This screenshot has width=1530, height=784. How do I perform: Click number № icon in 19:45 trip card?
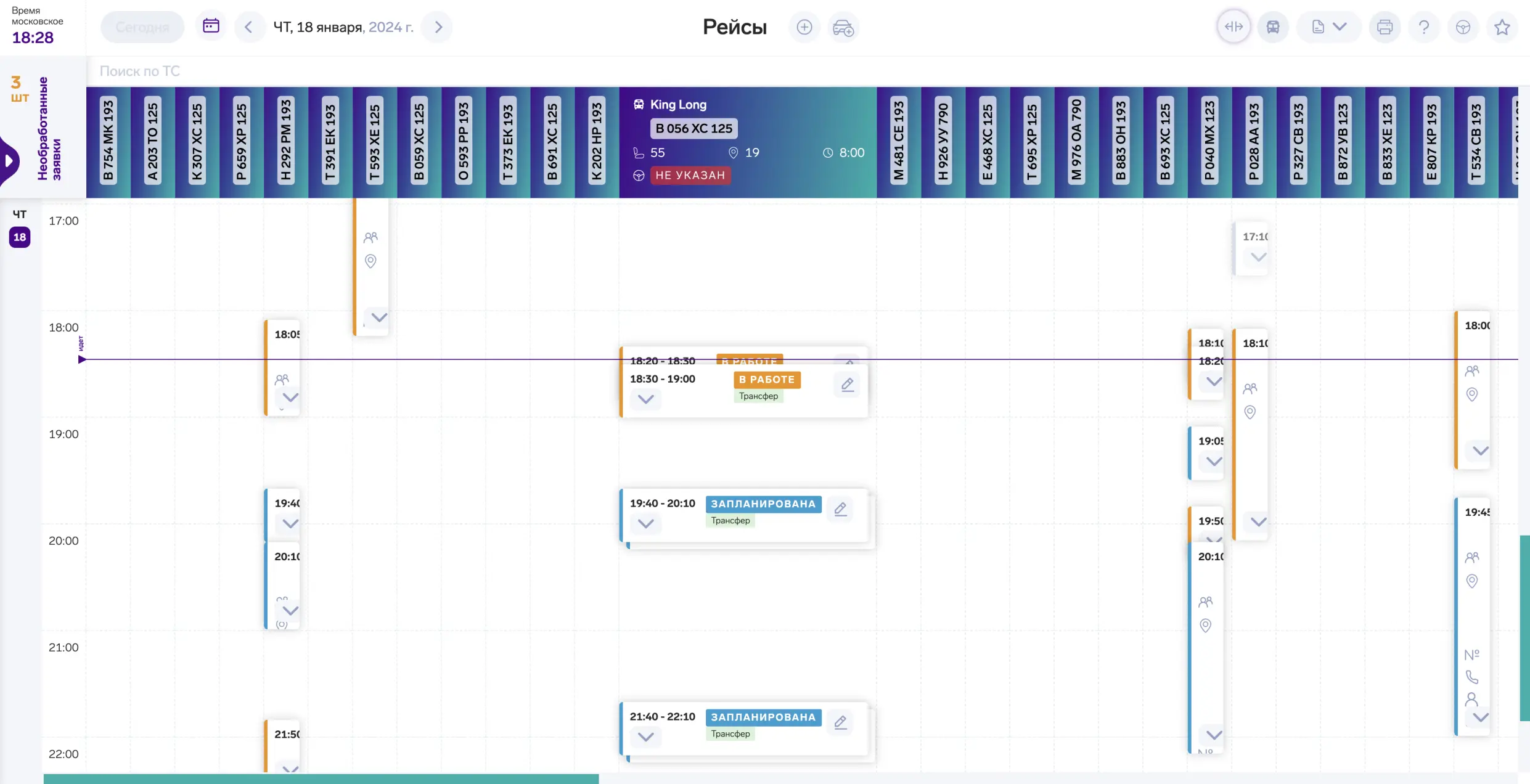click(x=1471, y=655)
